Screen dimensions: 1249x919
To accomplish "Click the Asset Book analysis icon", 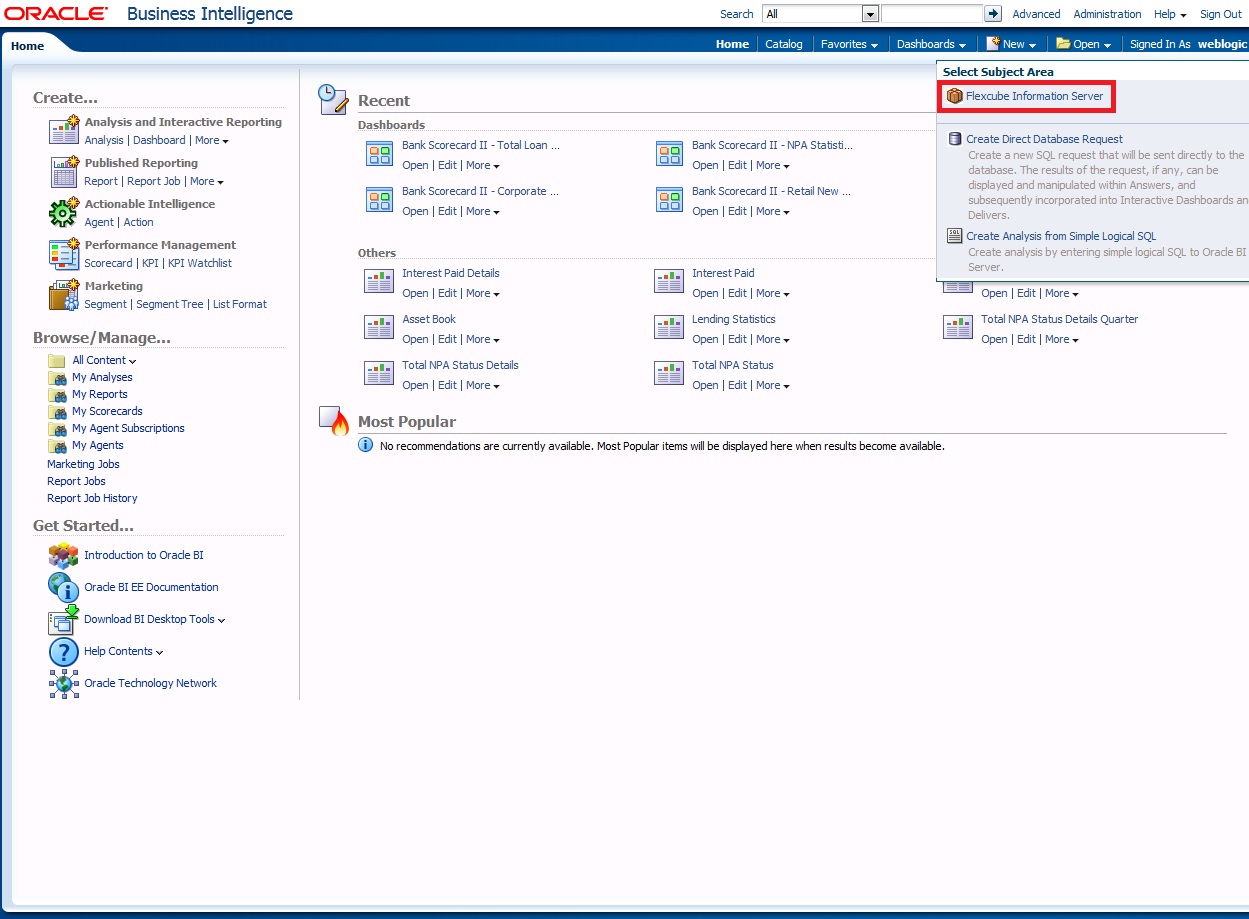I will click(x=379, y=327).
